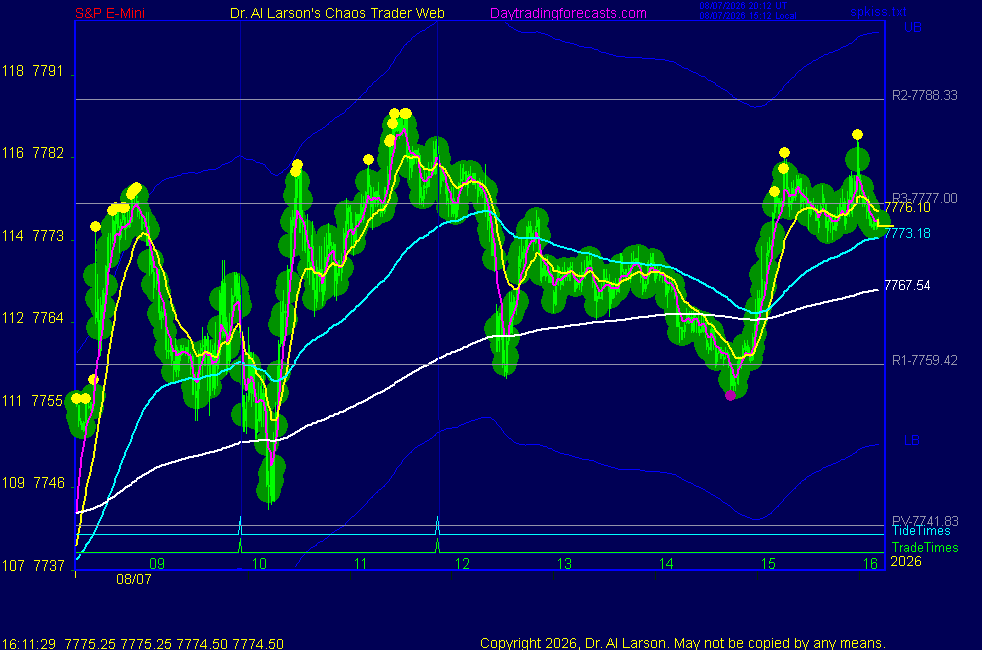Click the R1-7759.42 level label
The image size is (982, 650).
[x=924, y=360]
